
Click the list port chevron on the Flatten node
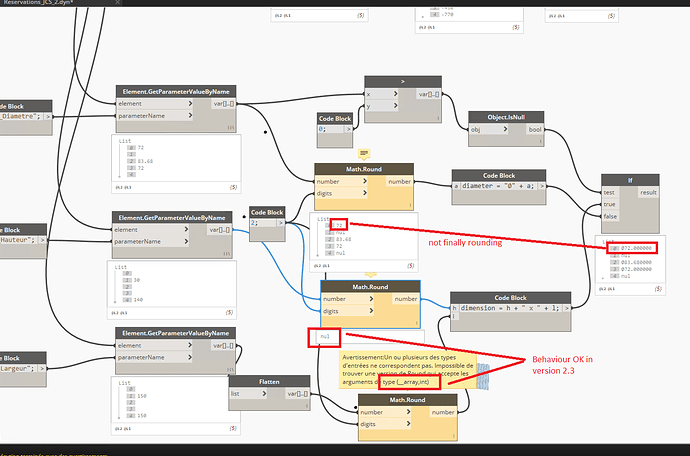264,393
